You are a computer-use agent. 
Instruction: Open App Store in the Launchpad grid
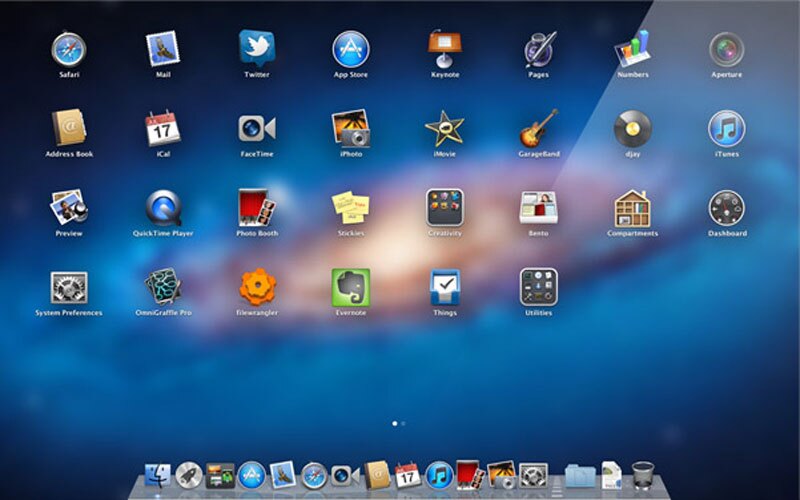click(351, 49)
